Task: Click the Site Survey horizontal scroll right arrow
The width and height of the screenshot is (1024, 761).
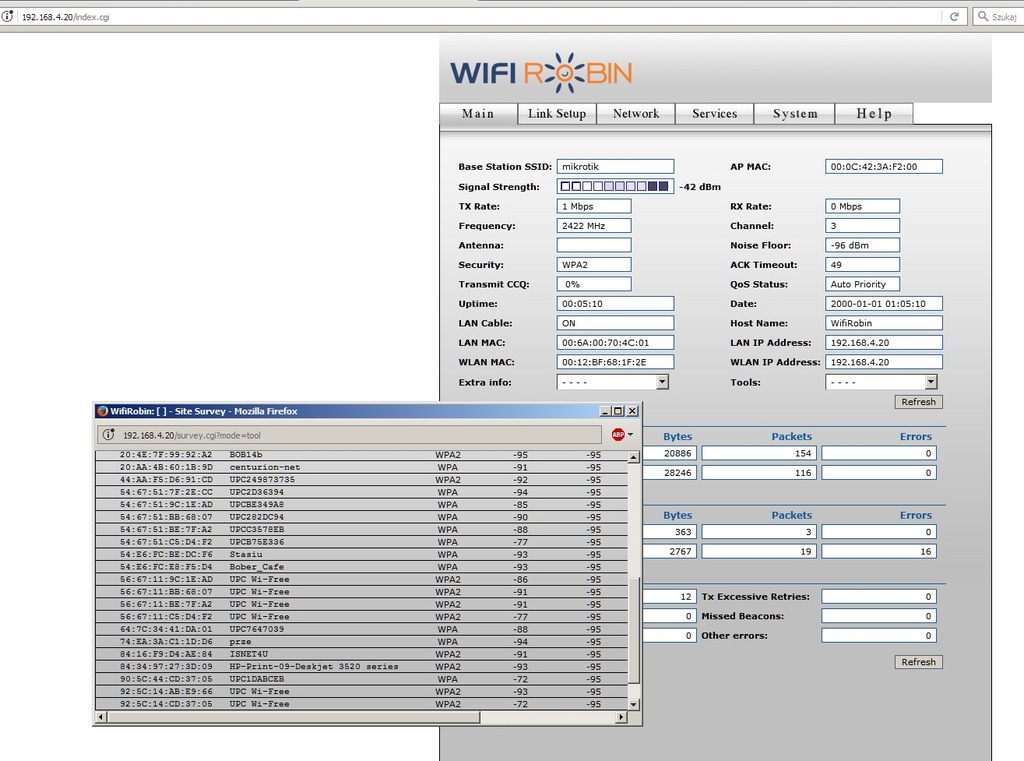Action: click(x=621, y=717)
